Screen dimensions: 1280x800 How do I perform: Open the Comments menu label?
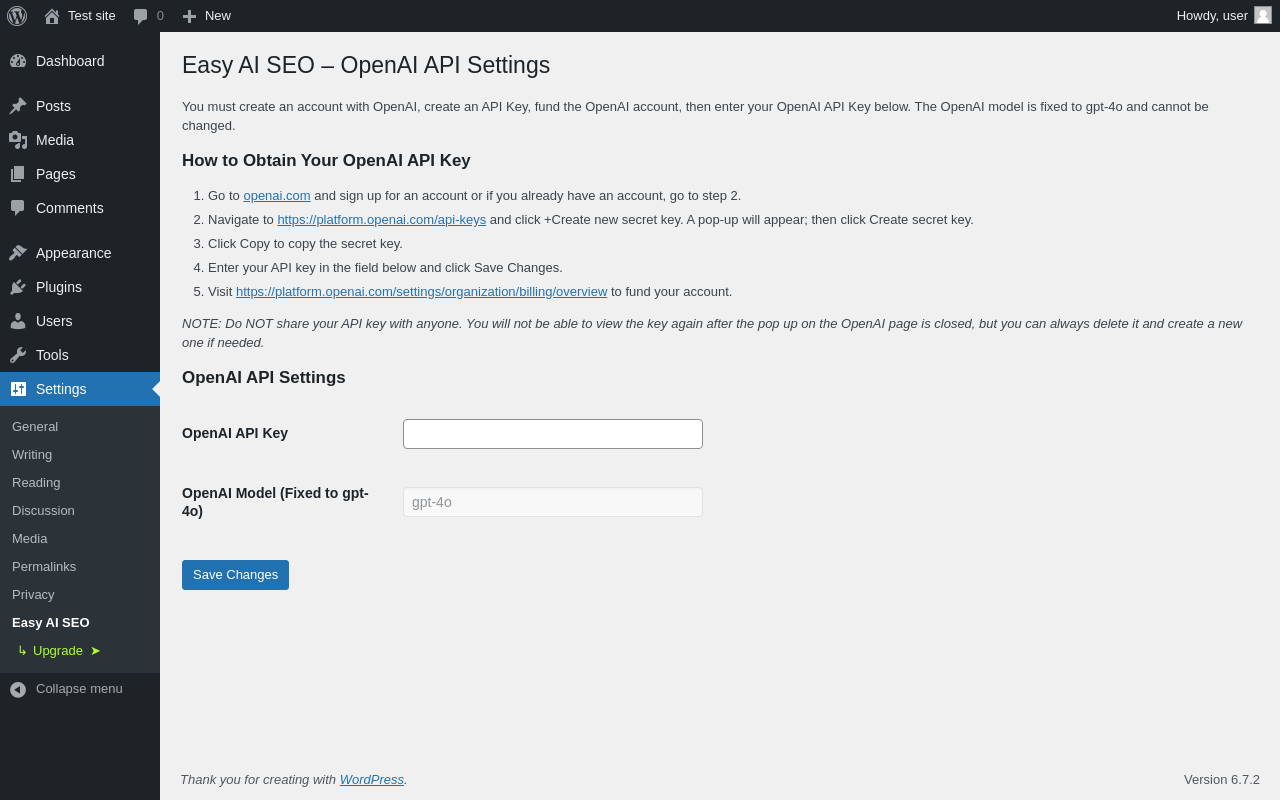[x=70, y=208]
